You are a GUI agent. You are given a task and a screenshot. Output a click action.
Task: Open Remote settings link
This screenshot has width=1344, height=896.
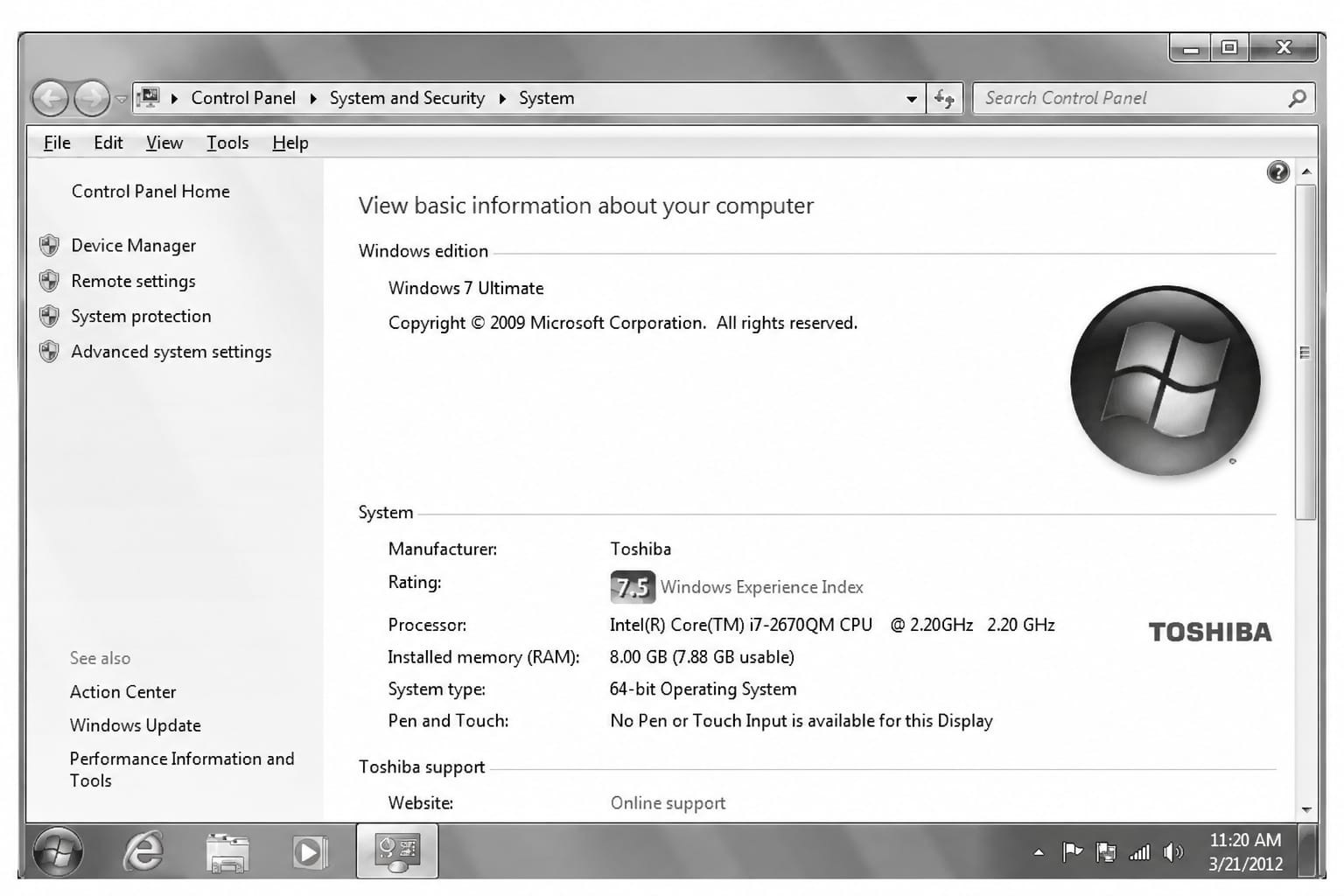coord(133,282)
